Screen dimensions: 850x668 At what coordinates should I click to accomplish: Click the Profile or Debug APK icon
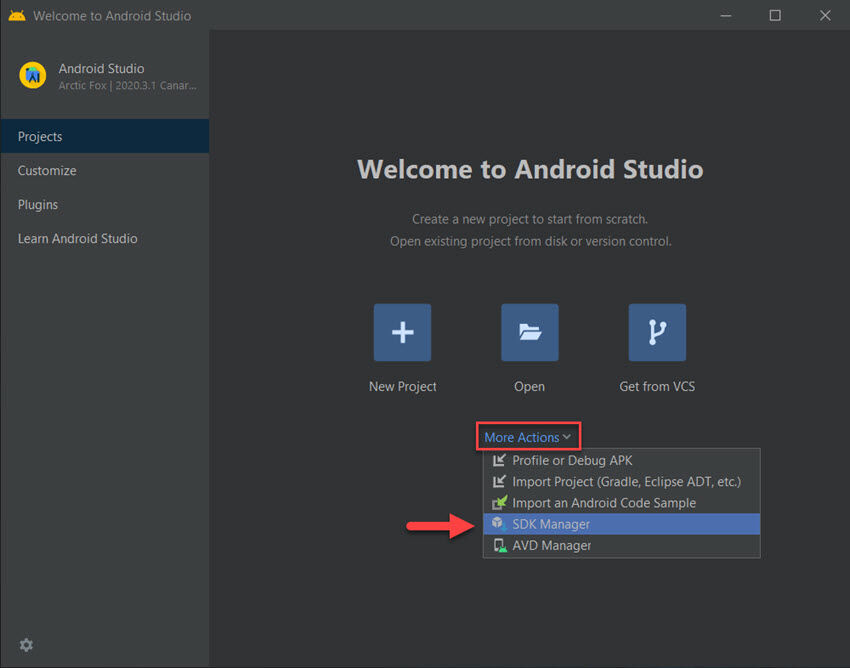click(x=498, y=460)
